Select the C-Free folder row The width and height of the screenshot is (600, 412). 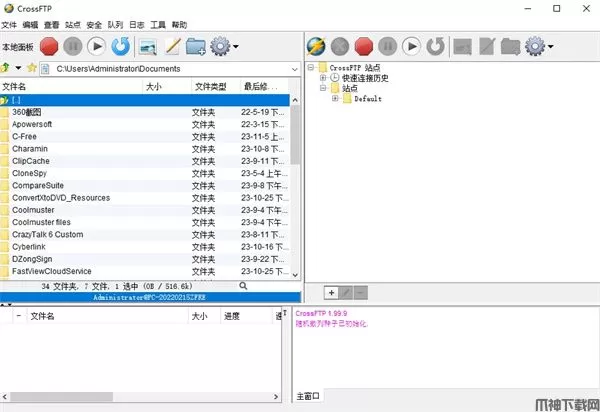pyautogui.click(x=145, y=137)
